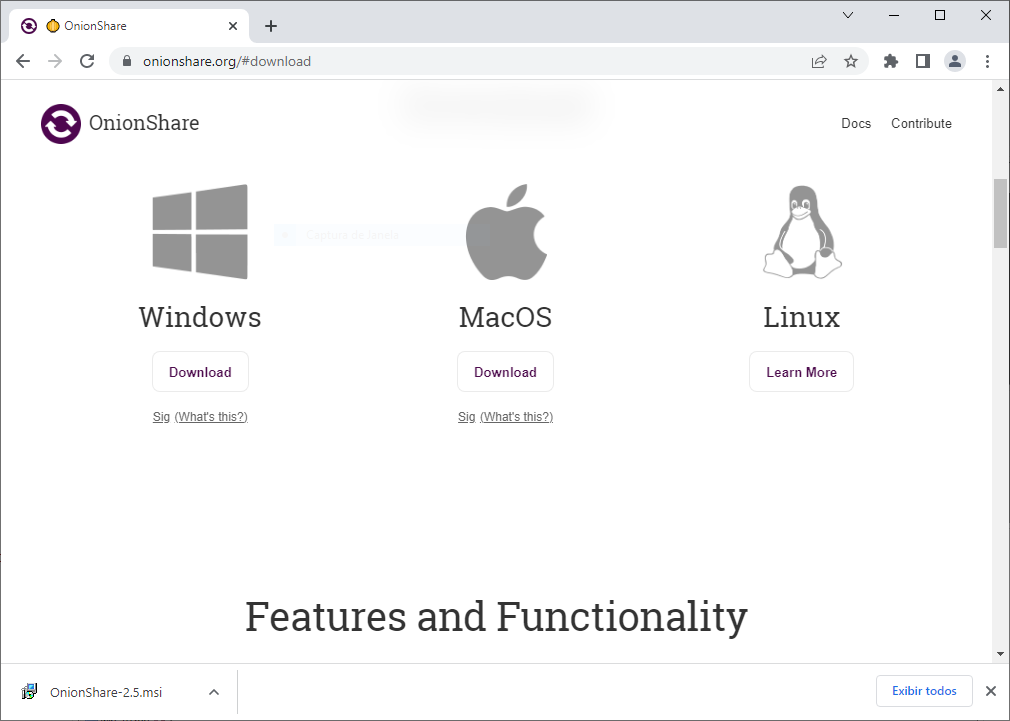Click the MacOS heading text
Screen dimensions: 1010x721
[506, 318]
